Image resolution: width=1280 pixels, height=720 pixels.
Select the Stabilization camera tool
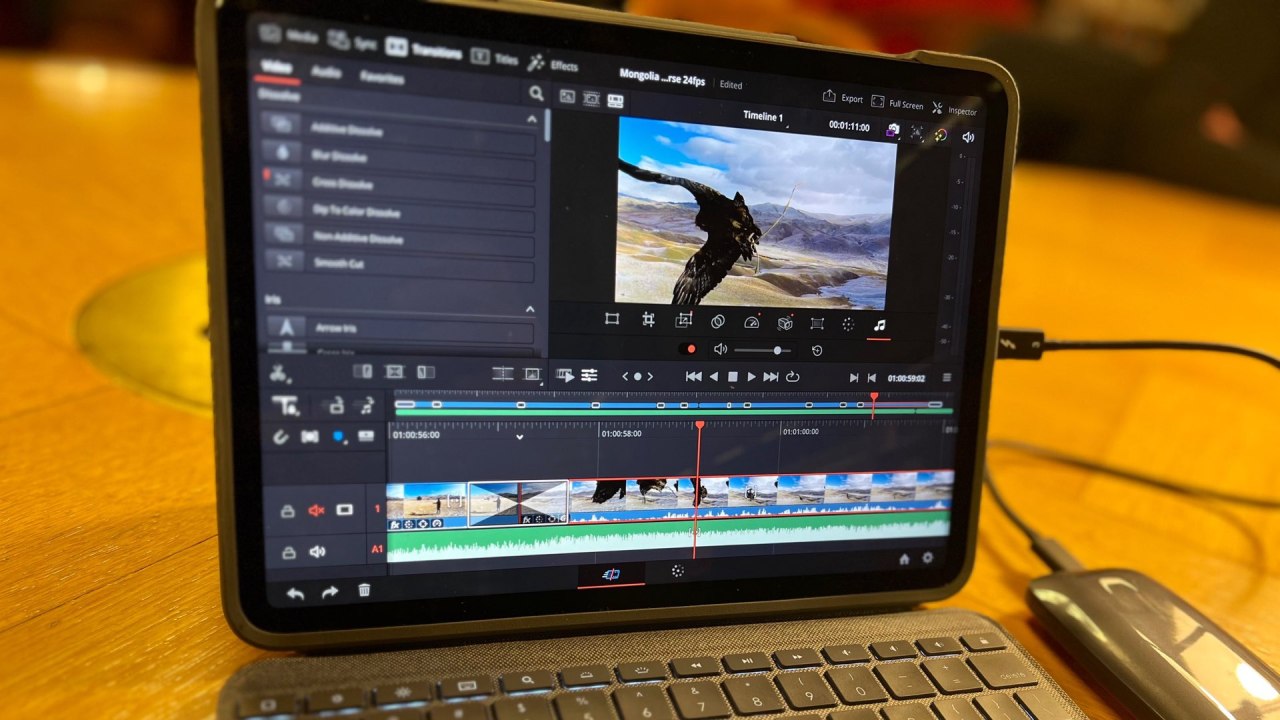(785, 323)
